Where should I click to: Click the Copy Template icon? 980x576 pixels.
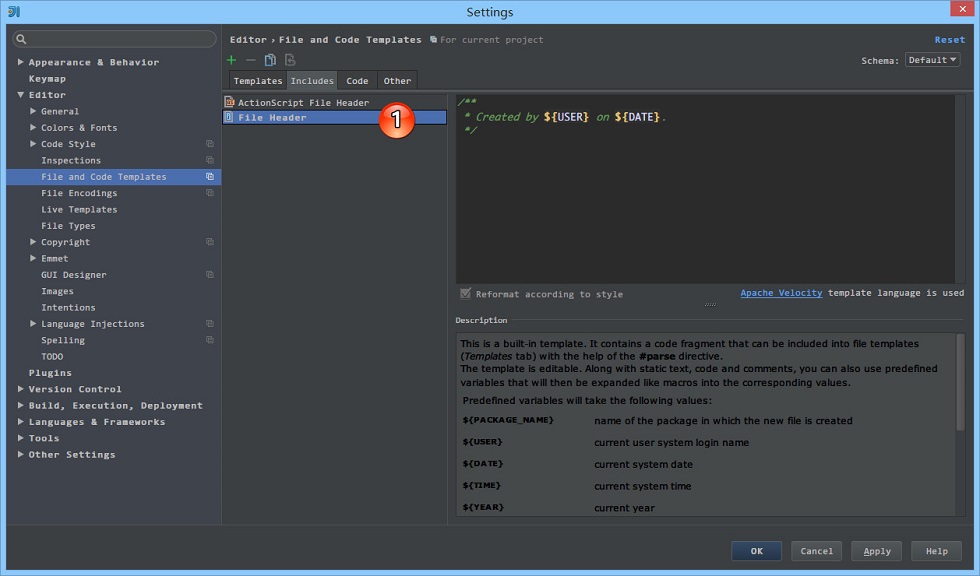270,60
